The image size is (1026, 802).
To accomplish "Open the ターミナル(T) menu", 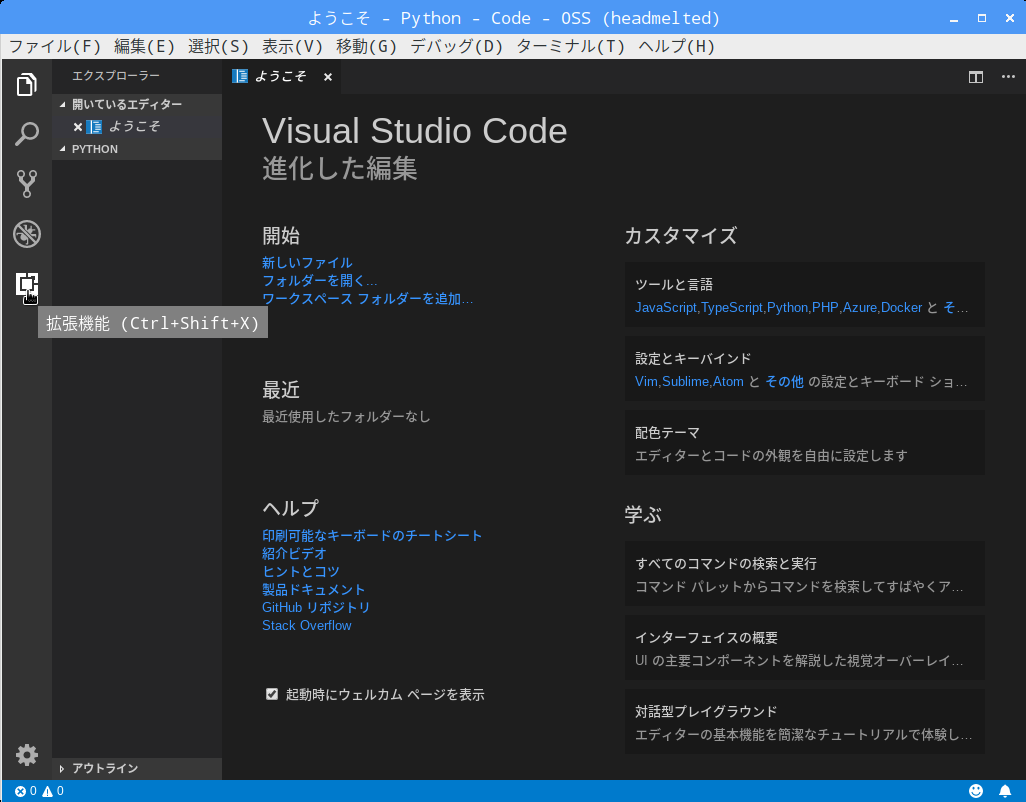I will point(571,46).
